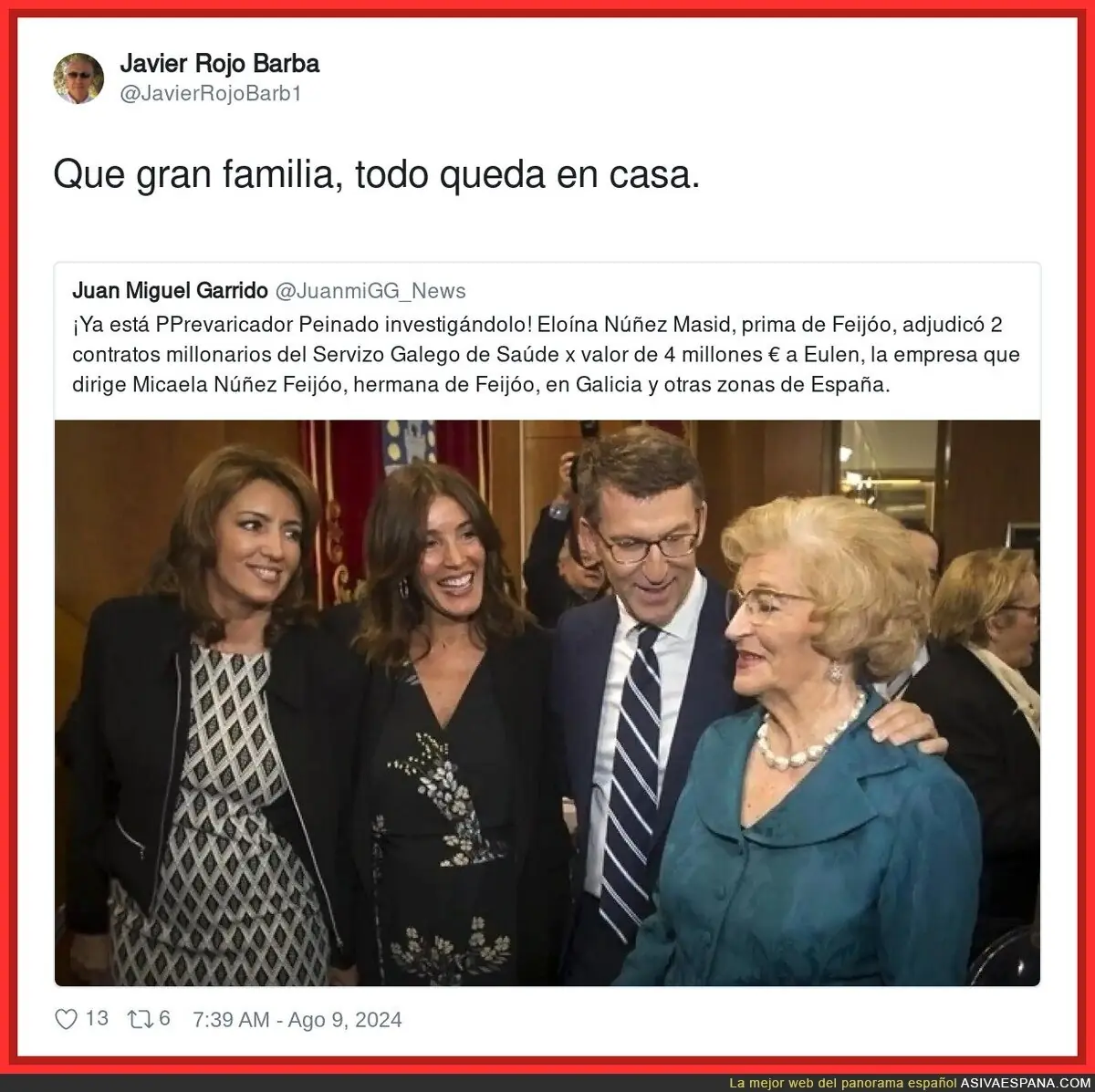Open the quoted tweet body text
The height and width of the screenshot is (1092, 1095).
[x=547, y=354]
